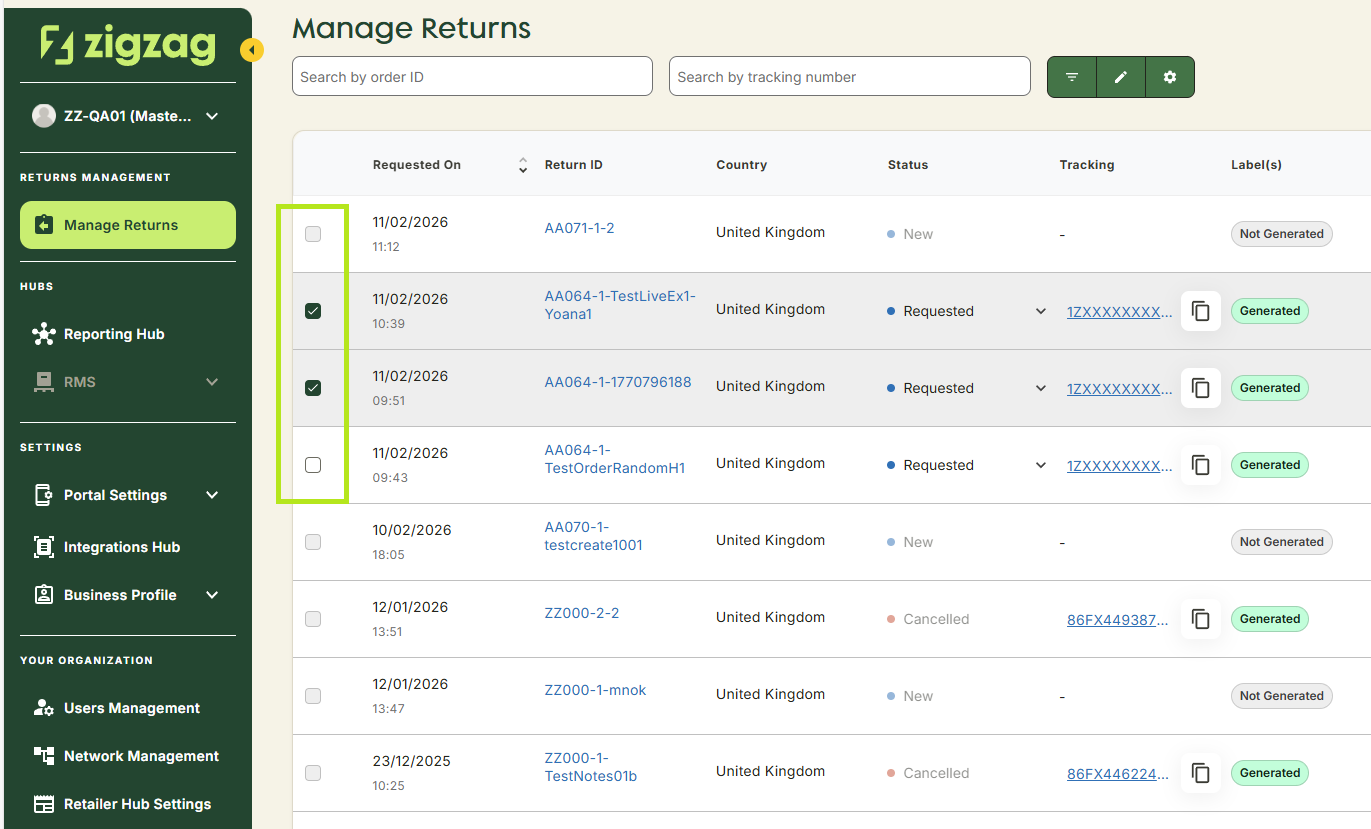1371x829 pixels.
Task: Sort by the Requested On column arrows
Action: click(522, 165)
